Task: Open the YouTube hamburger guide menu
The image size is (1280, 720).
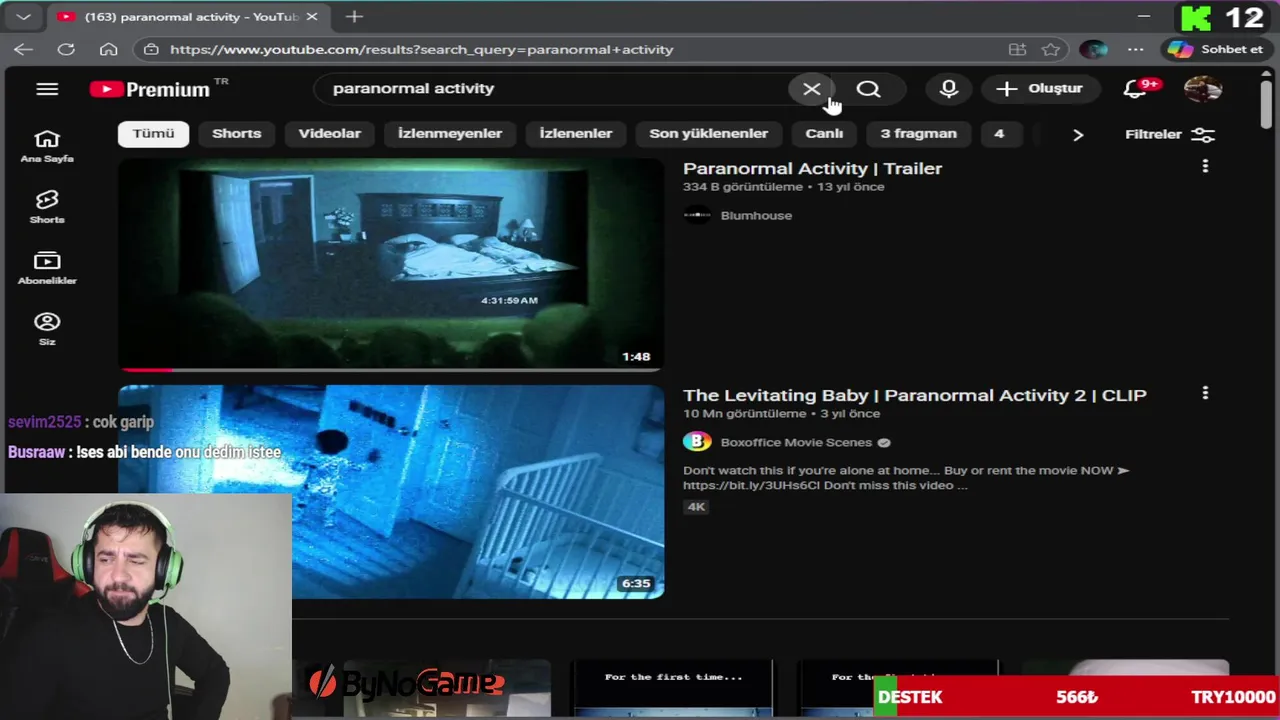Action: 47,89
